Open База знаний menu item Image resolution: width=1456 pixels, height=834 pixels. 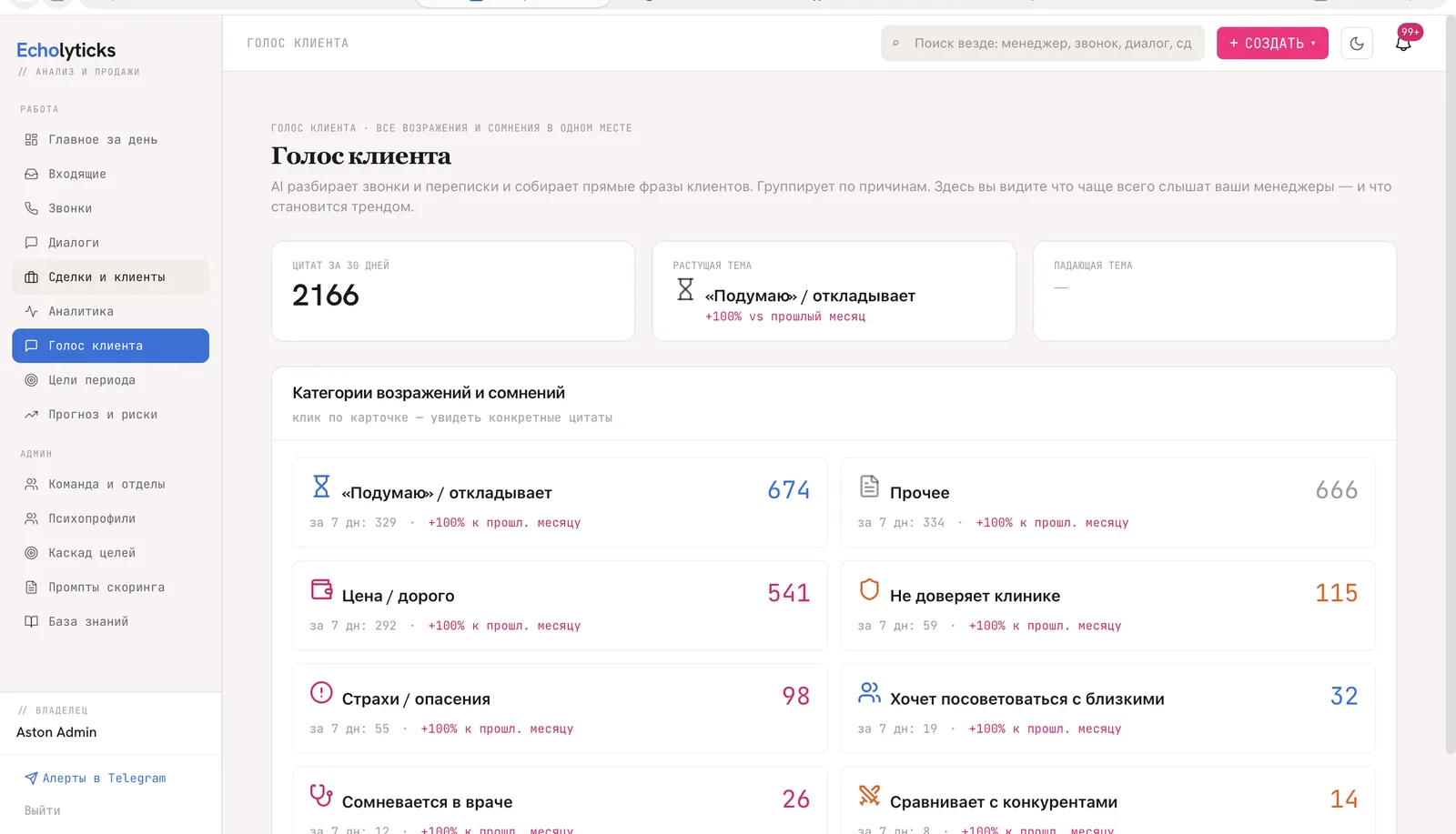coord(110,621)
